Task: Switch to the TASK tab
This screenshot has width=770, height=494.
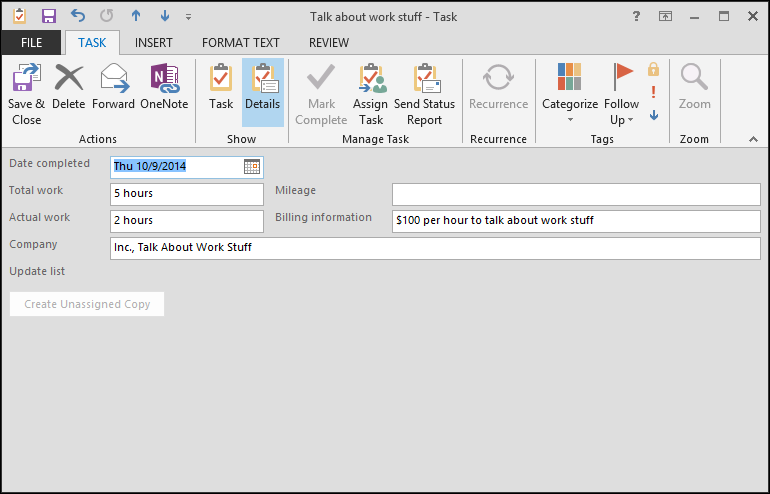Action: point(92,43)
